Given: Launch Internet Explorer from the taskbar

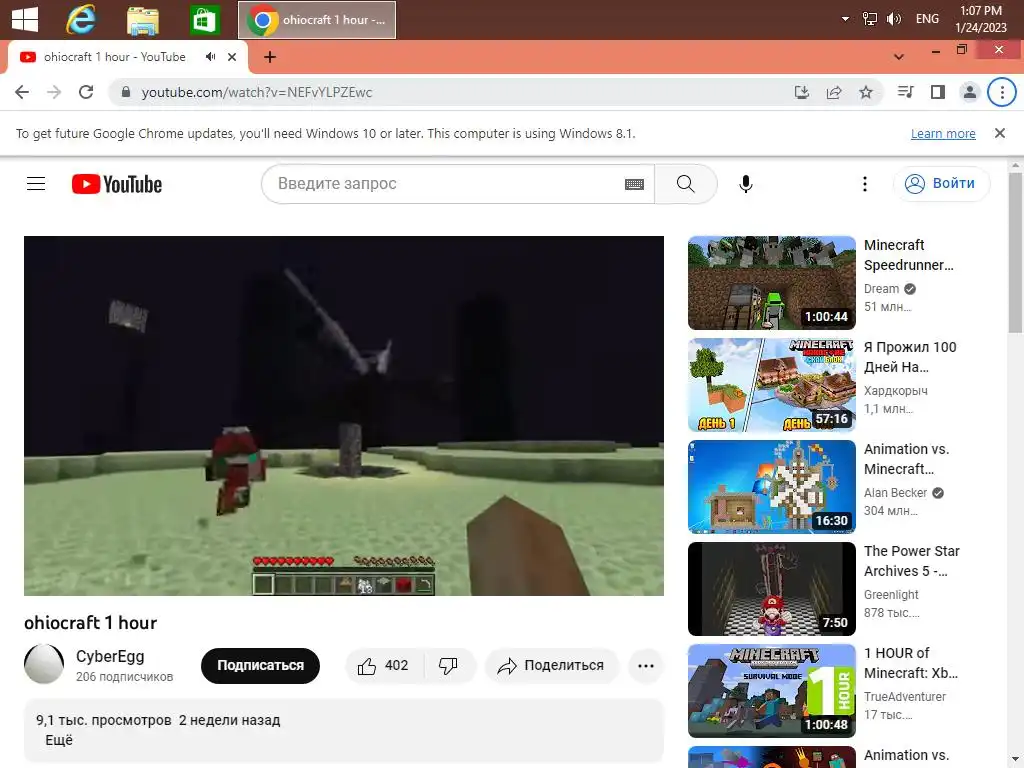Looking at the screenshot, I should (x=81, y=19).
